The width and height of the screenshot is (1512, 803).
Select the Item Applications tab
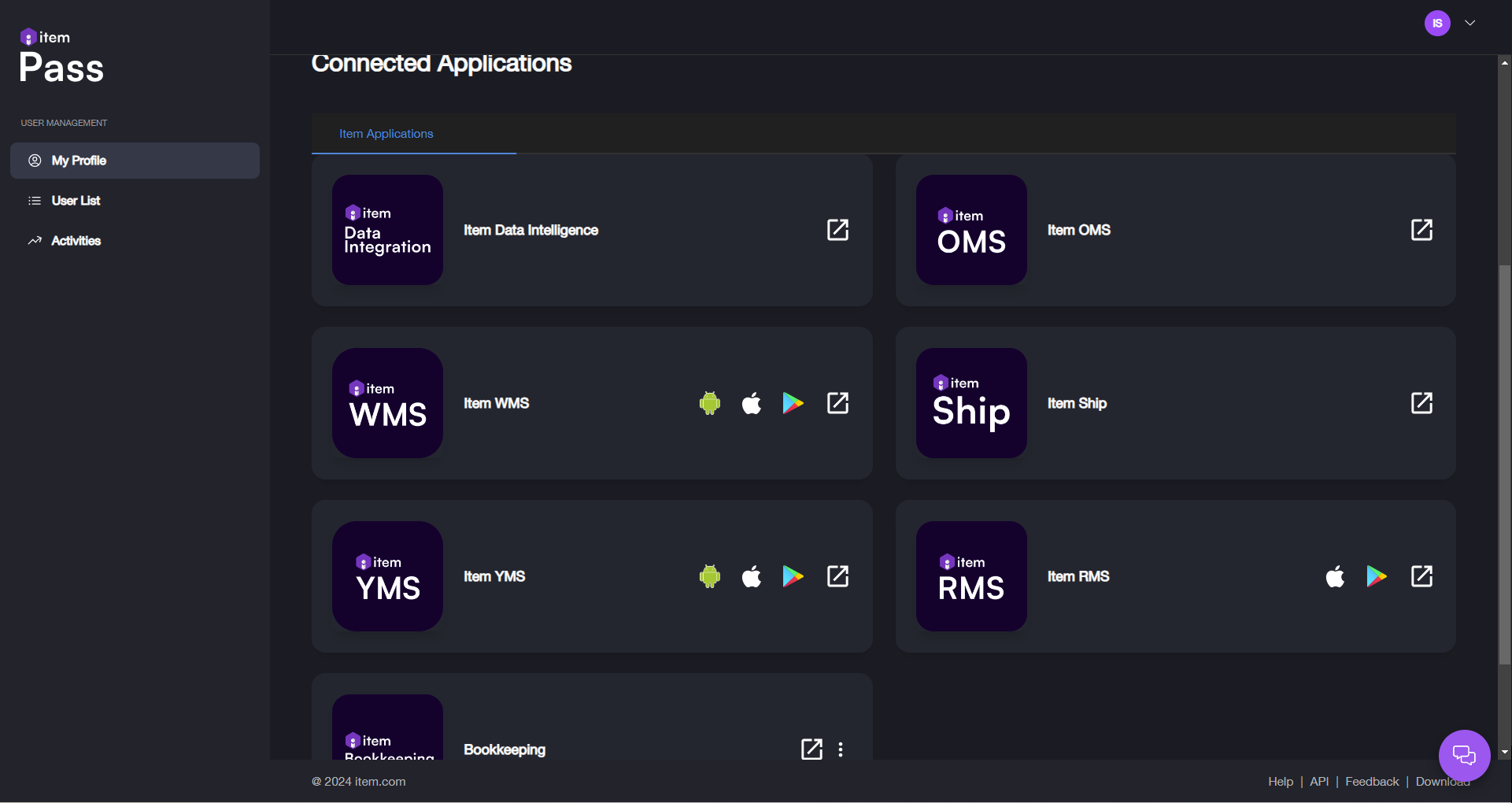(x=386, y=134)
